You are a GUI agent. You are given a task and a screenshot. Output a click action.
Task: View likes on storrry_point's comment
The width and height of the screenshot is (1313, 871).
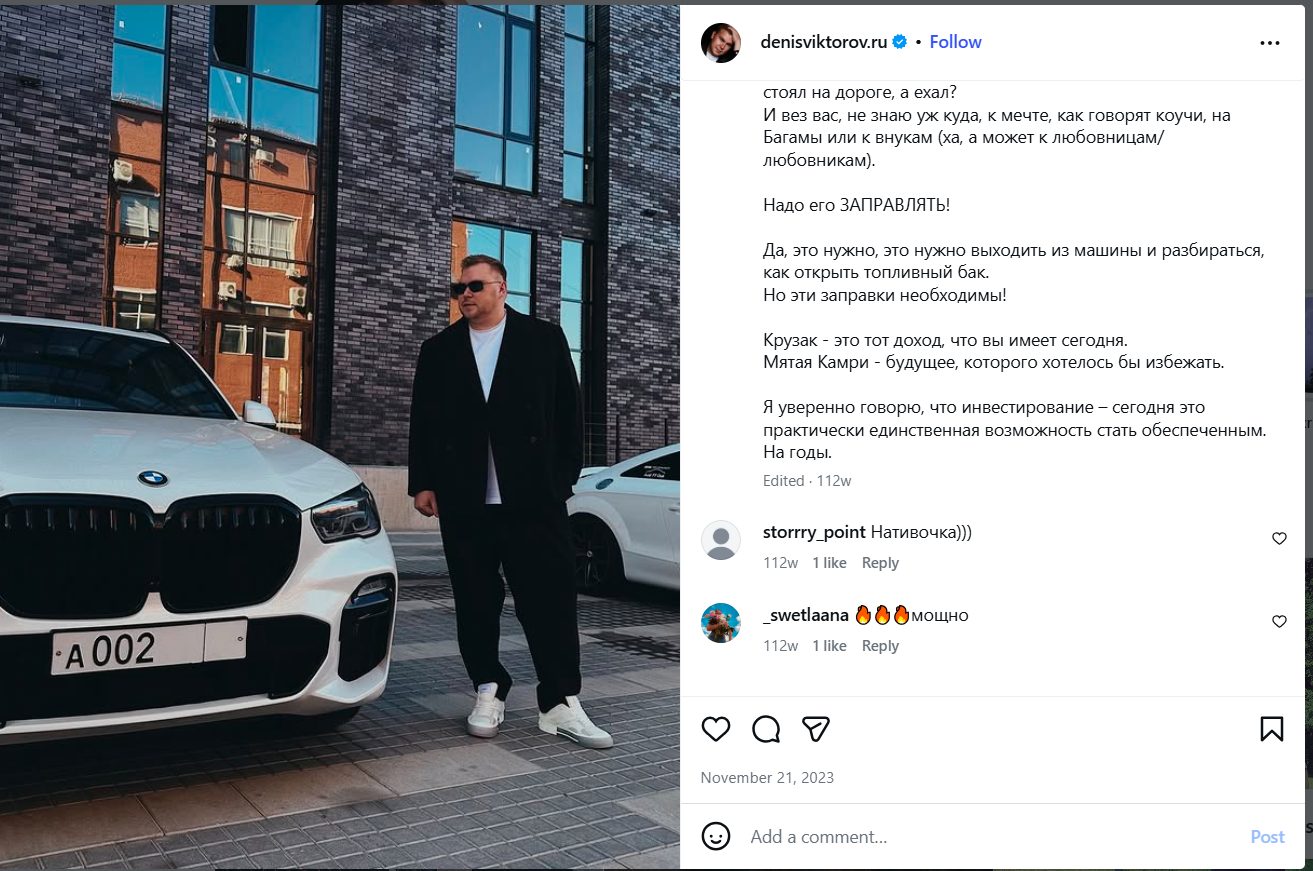point(829,563)
